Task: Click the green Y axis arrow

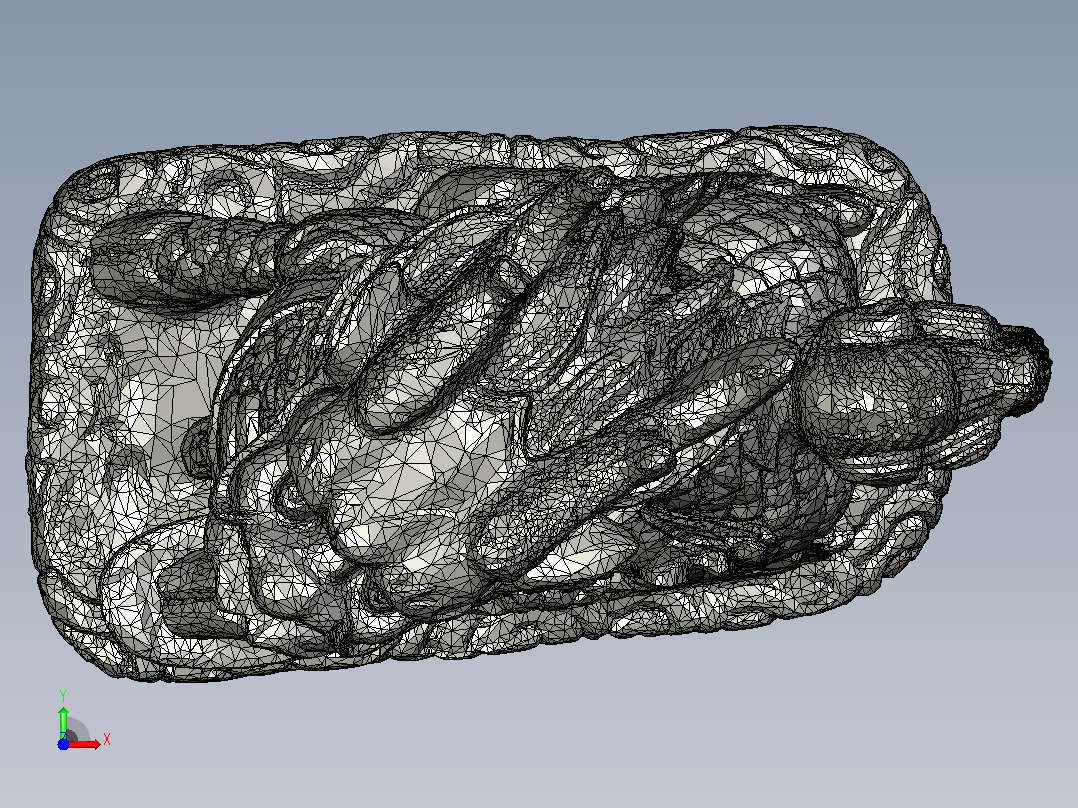Action: [x=63, y=722]
